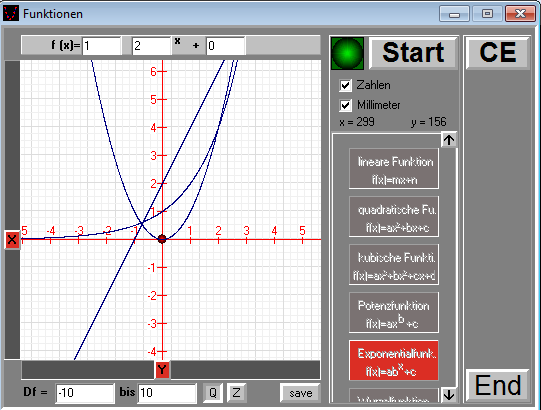Screen dimensions: 541x410
Task: Select Potenzfunktion entry
Action: click(394, 313)
